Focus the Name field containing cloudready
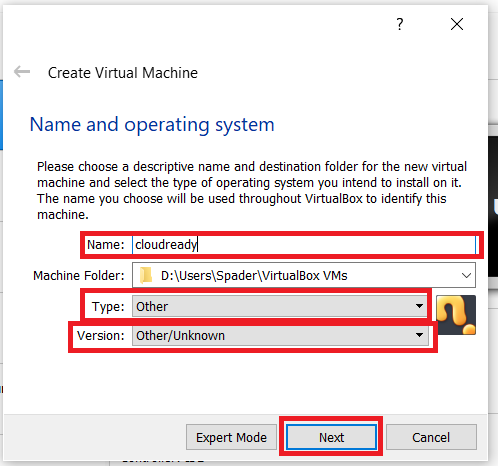 [x=304, y=245]
